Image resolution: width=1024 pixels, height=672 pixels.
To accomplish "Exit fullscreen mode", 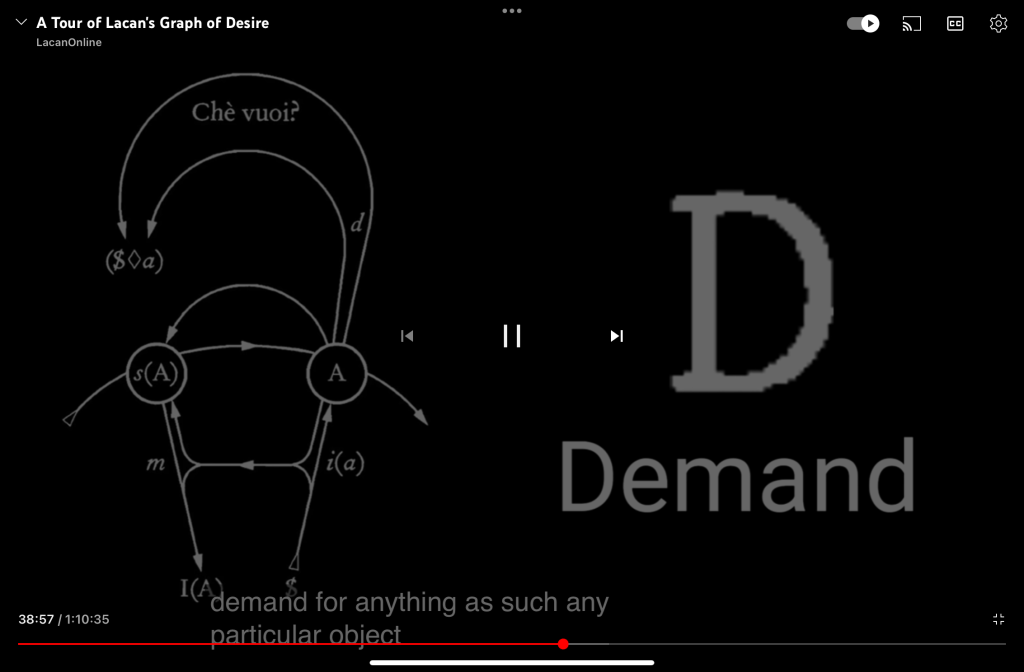I will pos(999,619).
